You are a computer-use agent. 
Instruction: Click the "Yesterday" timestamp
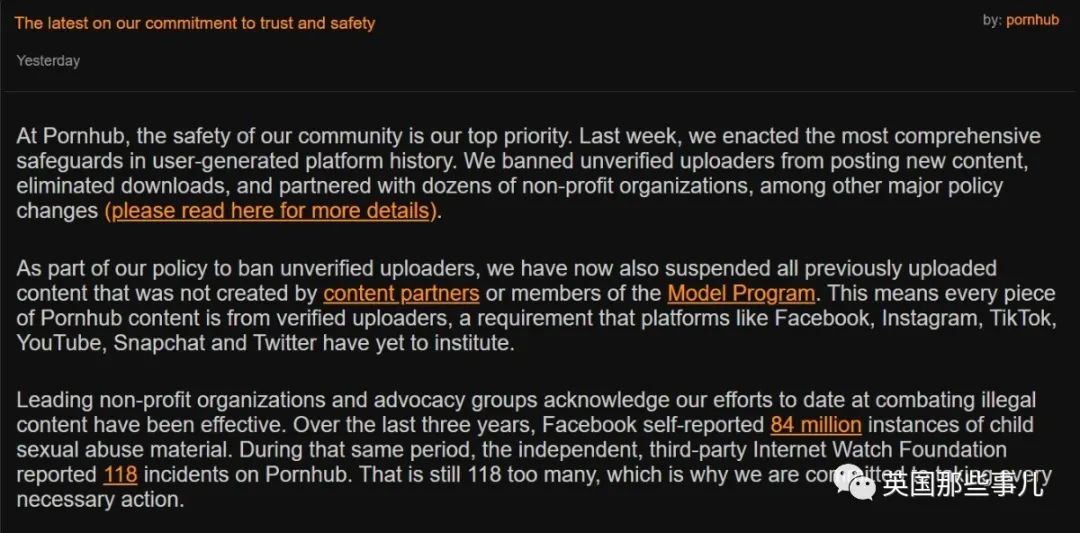pyautogui.click(x=48, y=61)
